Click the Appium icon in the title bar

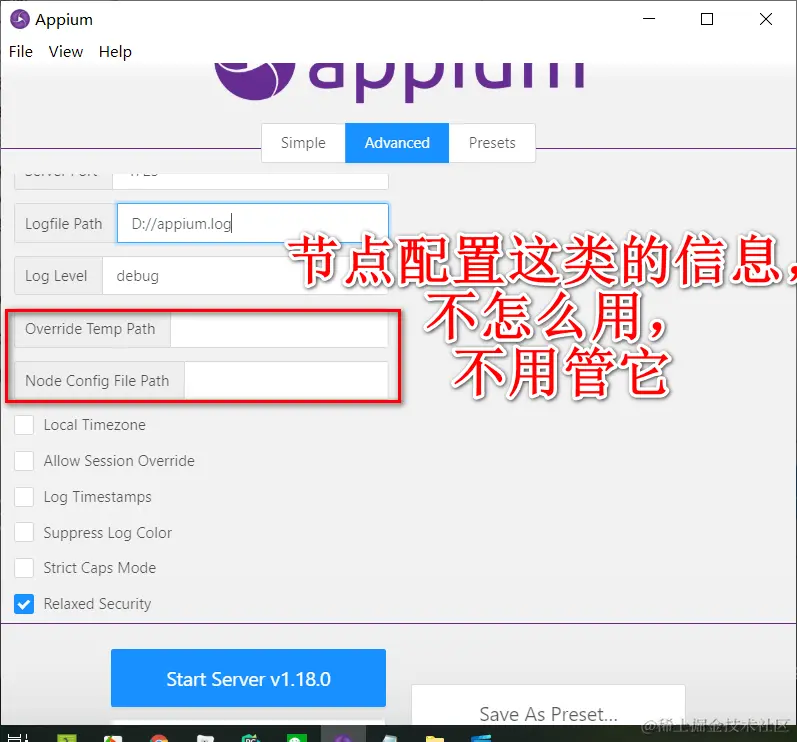(x=20, y=19)
